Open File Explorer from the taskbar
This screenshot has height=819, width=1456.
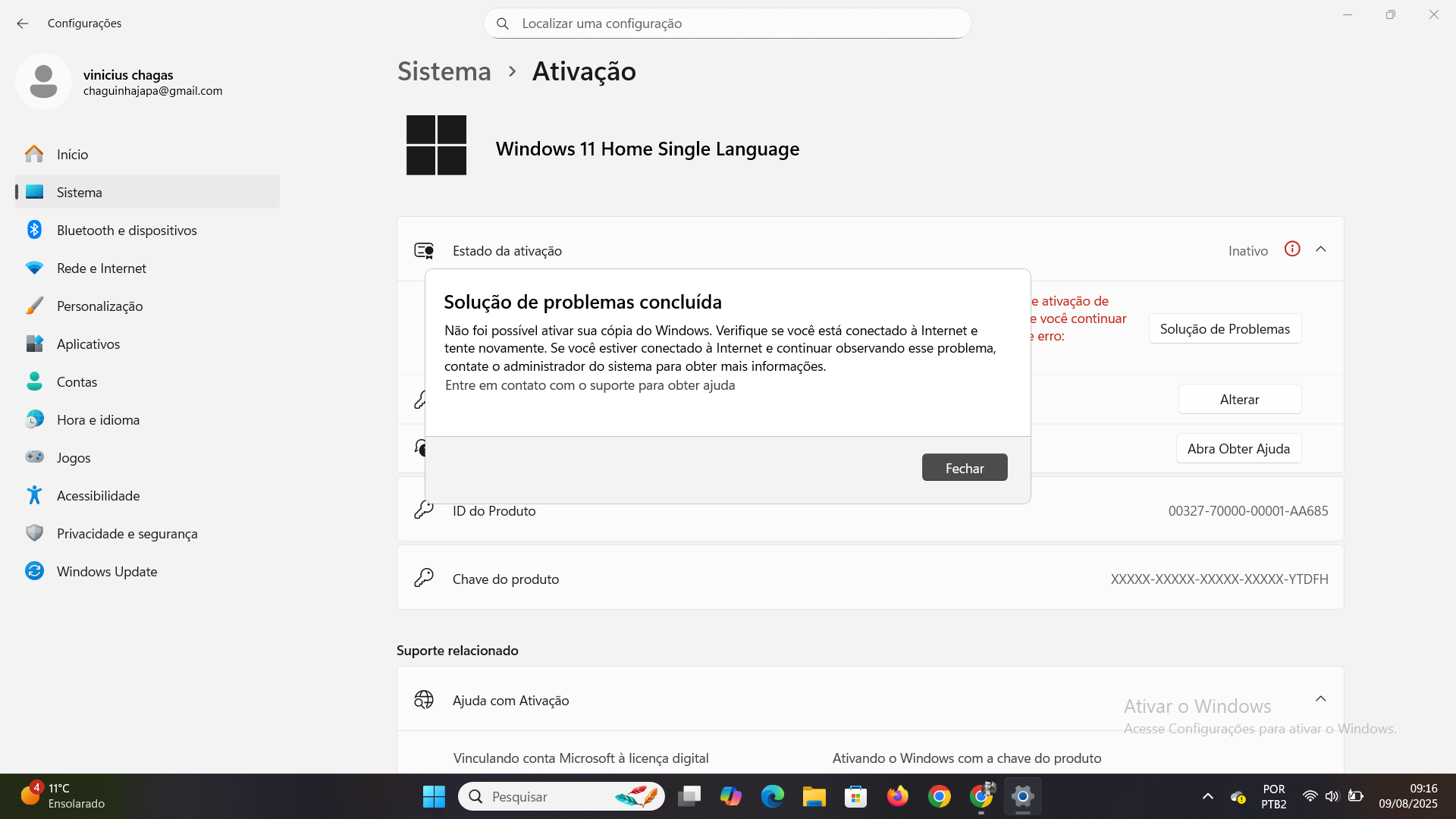[x=814, y=796]
